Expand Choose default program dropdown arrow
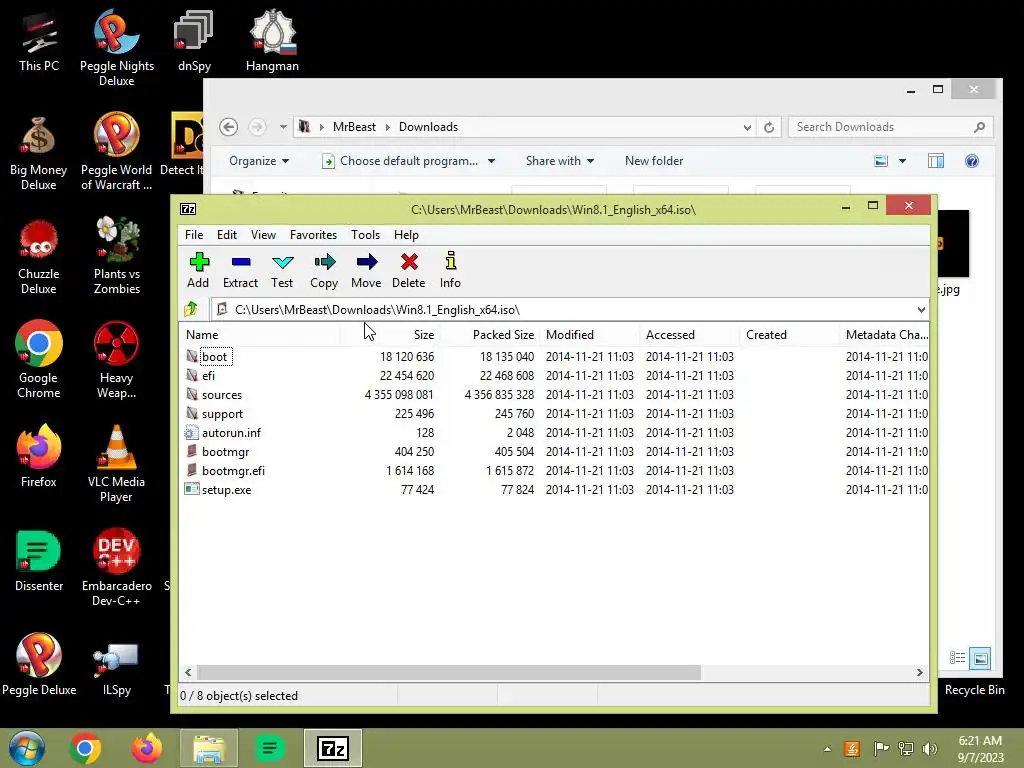1024x768 pixels. pyautogui.click(x=491, y=161)
